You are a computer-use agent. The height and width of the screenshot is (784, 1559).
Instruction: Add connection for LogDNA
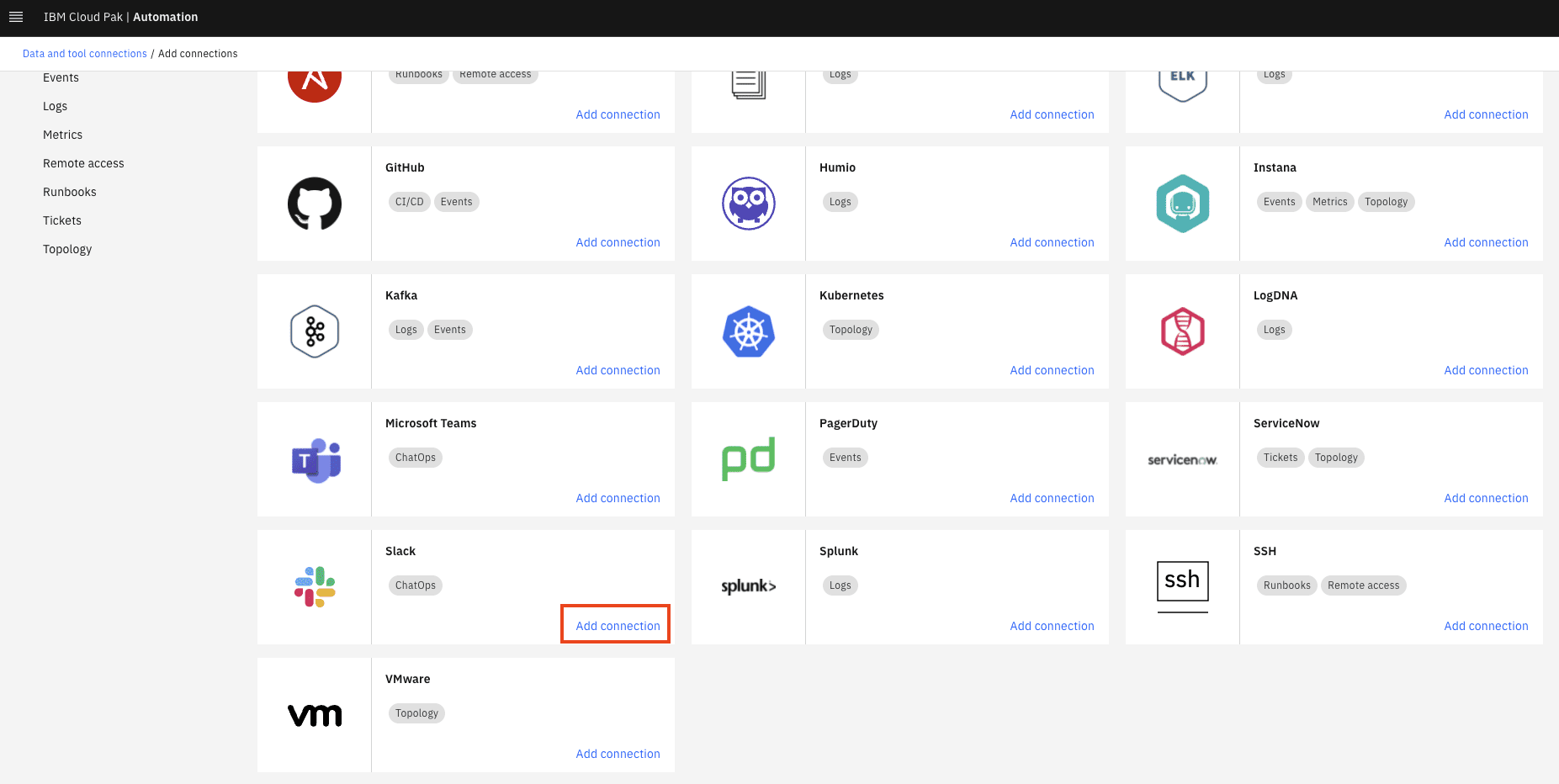1487,370
